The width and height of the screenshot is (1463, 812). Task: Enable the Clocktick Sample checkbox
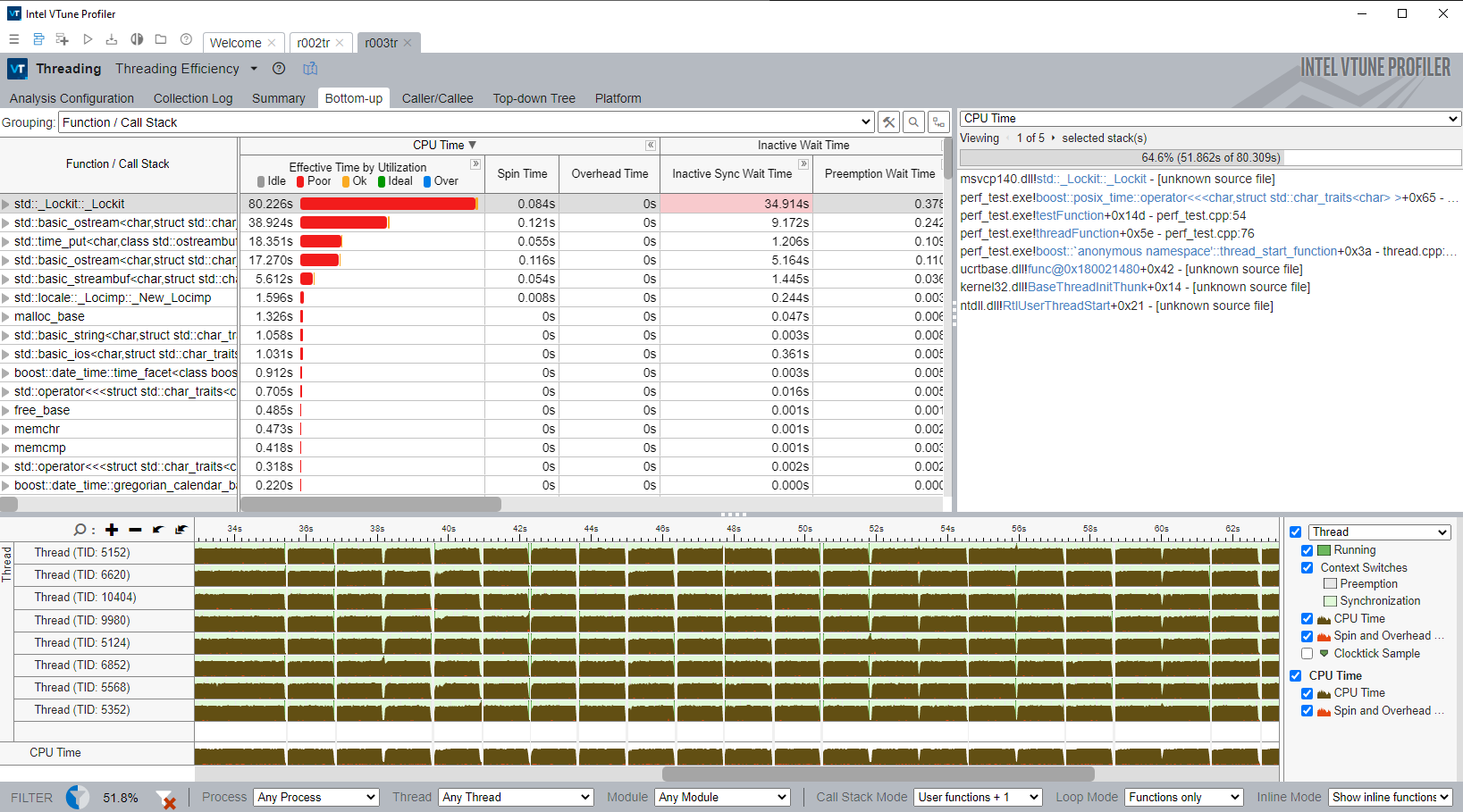[1307, 653]
